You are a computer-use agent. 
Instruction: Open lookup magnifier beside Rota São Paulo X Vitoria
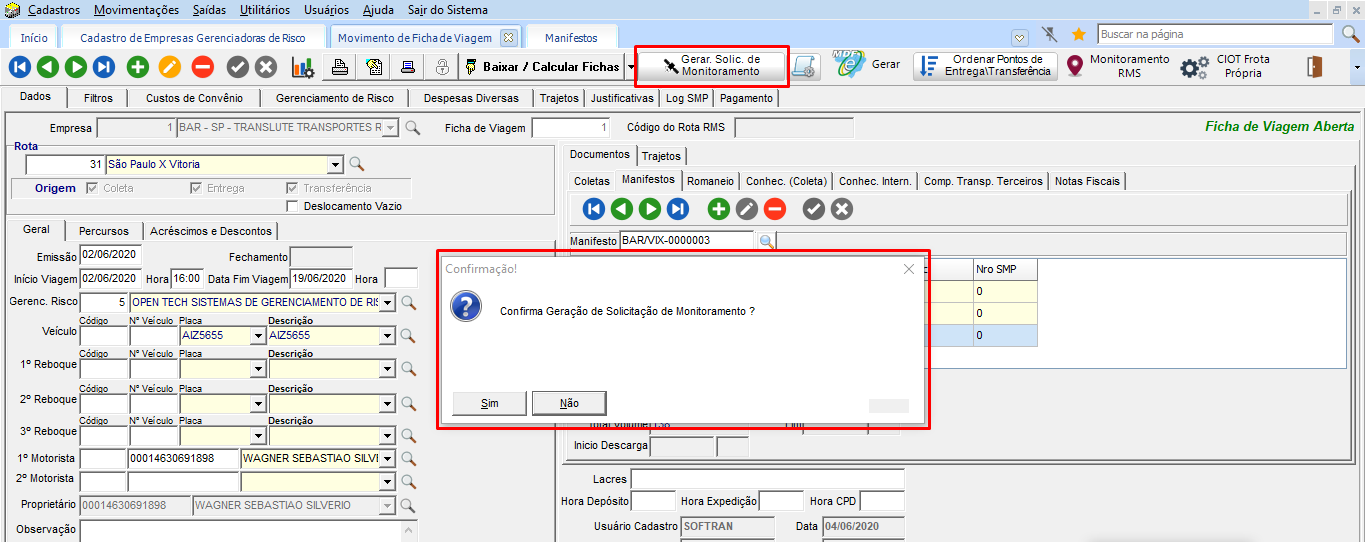356,164
